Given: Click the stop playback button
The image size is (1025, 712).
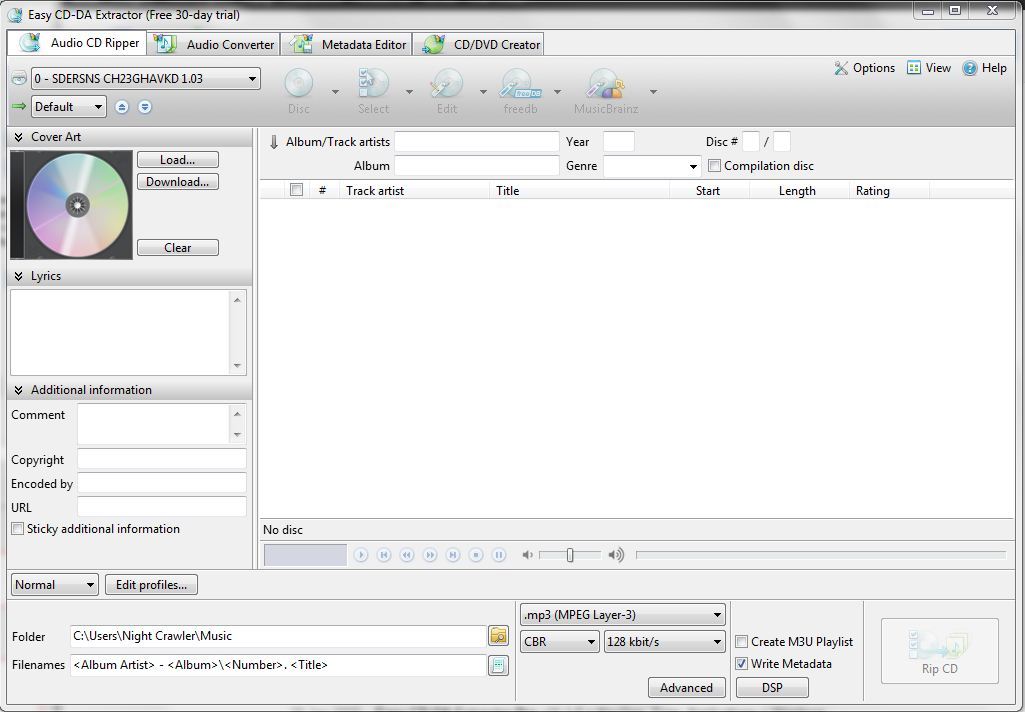Looking at the screenshot, I should [476, 555].
